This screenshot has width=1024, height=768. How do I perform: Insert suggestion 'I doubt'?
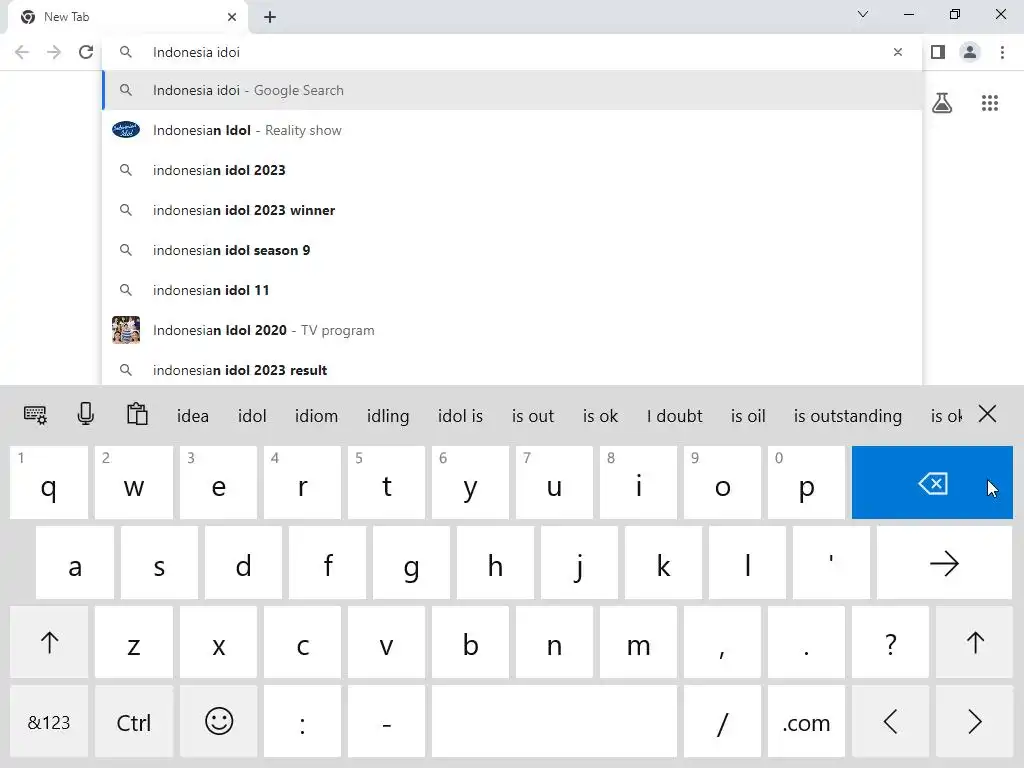[x=675, y=416]
